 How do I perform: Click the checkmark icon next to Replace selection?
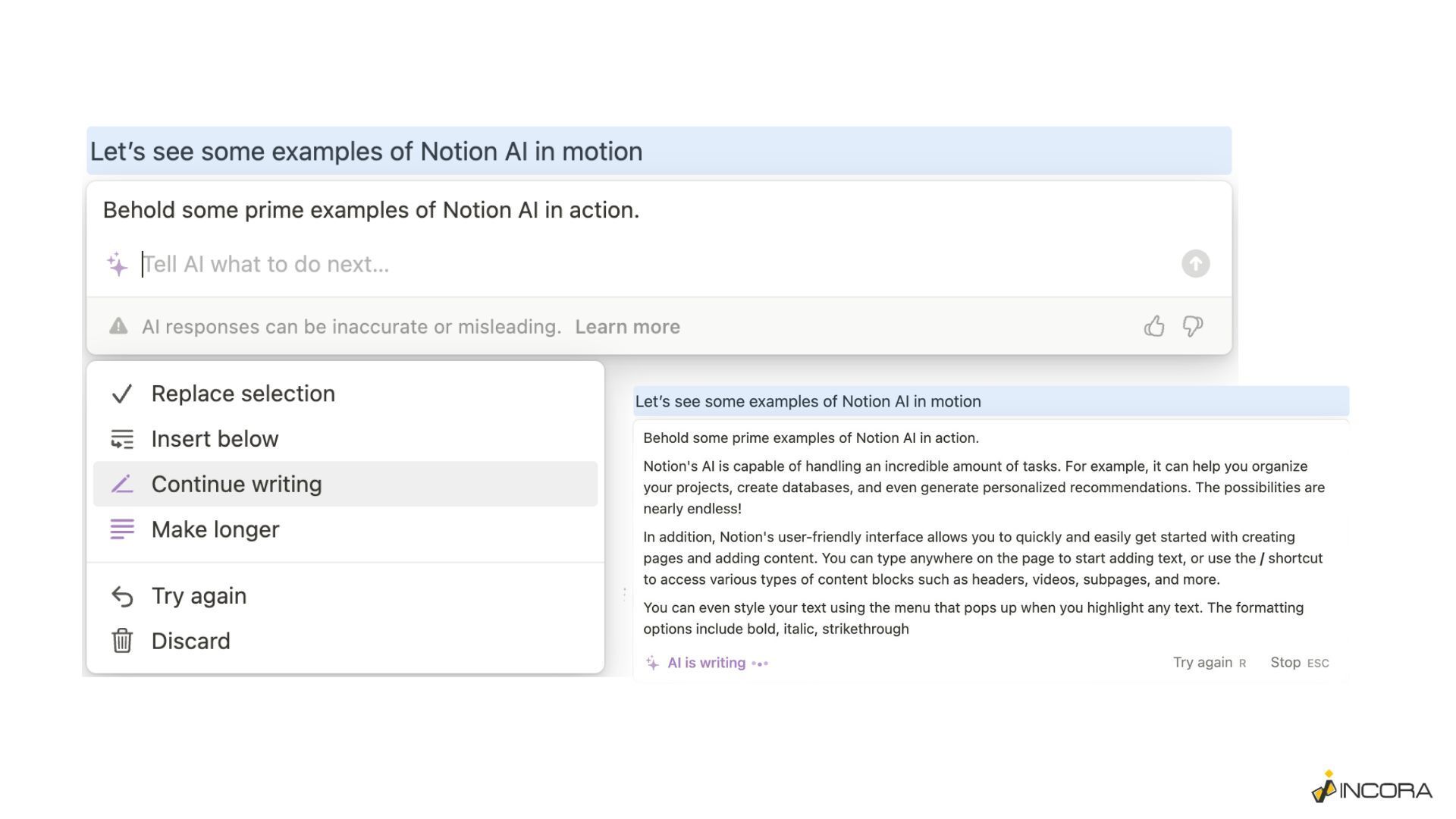(122, 394)
